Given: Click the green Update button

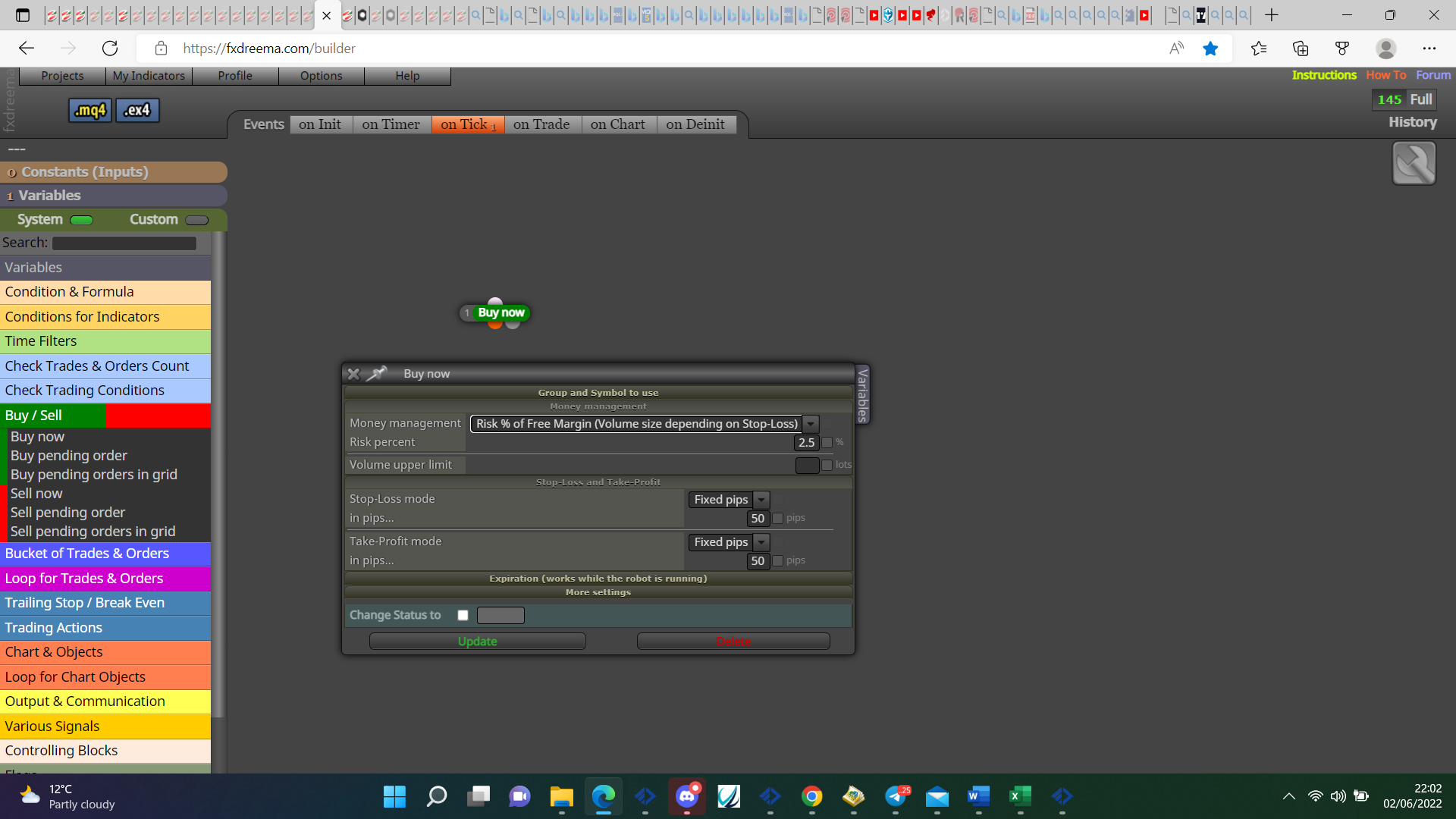Looking at the screenshot, I should tap(478, 642).
